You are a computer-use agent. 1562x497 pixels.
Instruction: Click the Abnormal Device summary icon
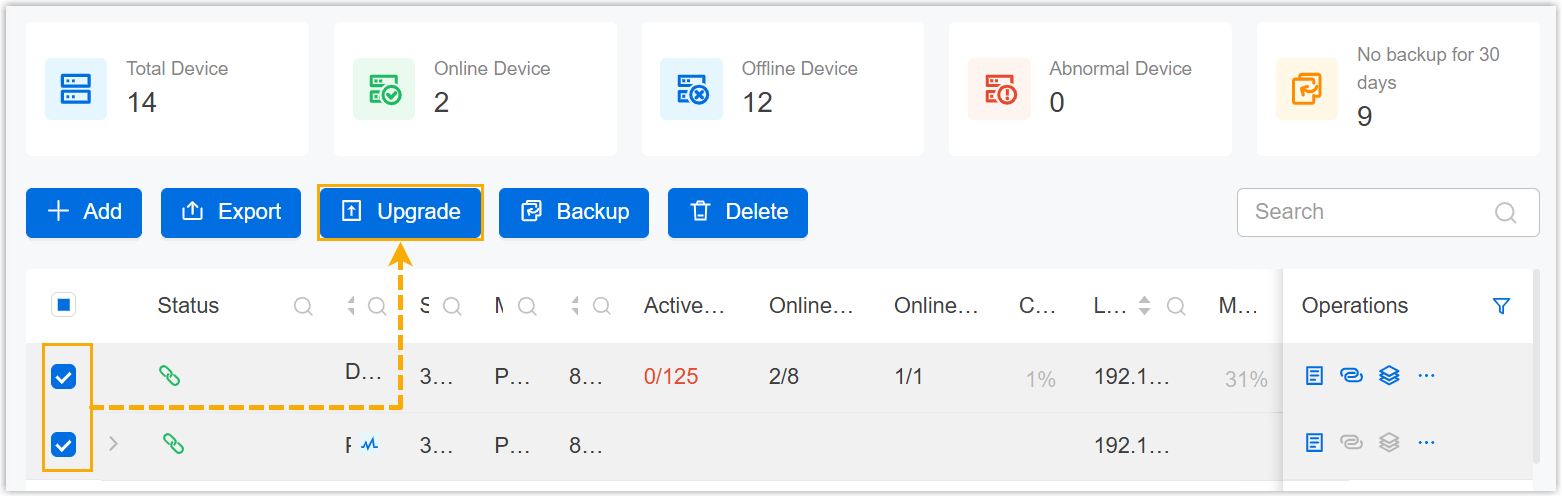(x=999, y=89)
